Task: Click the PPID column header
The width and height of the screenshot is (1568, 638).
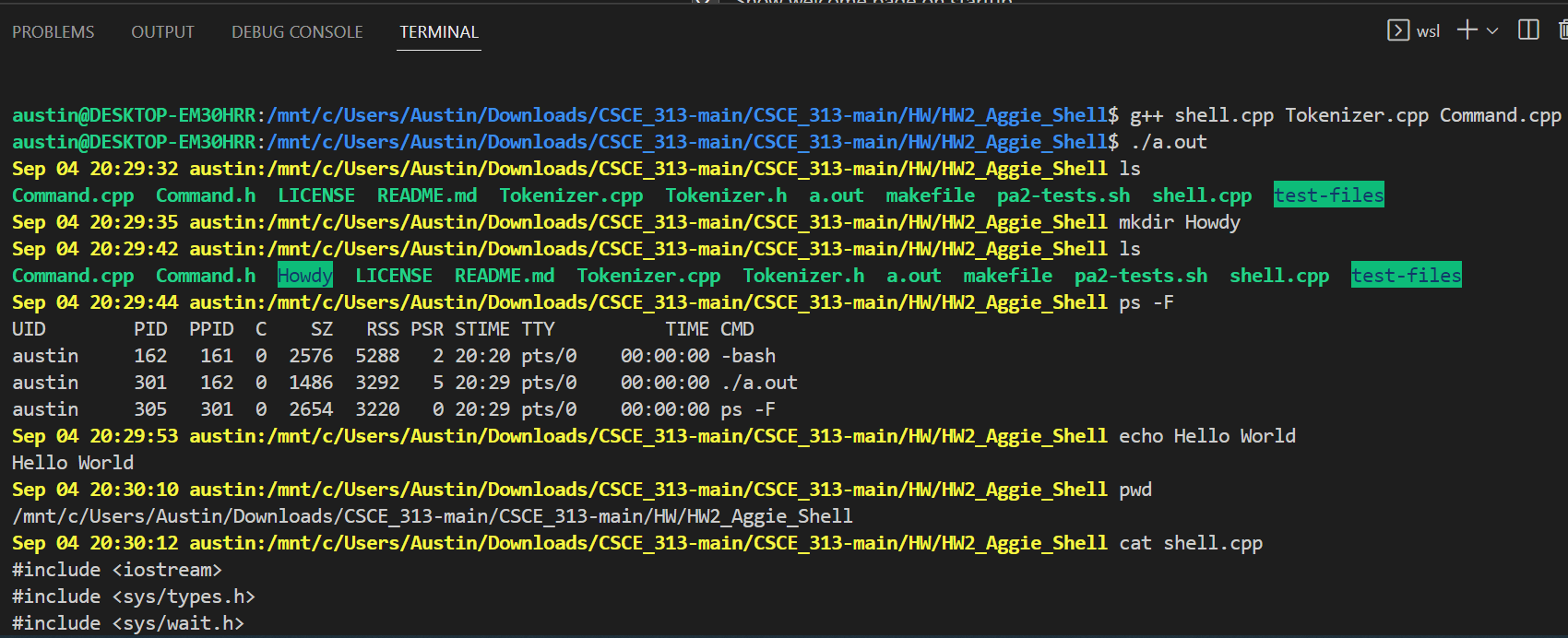Action: (x=211, y=329)
